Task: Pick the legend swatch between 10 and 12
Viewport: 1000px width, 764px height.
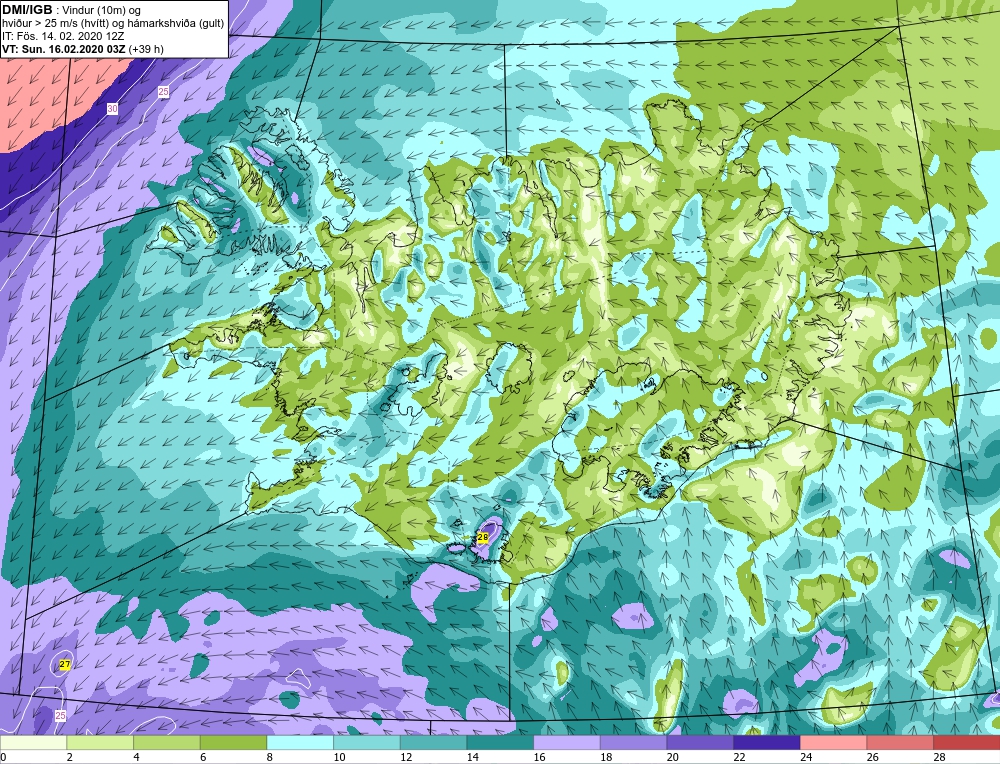Action: (367, 743)
